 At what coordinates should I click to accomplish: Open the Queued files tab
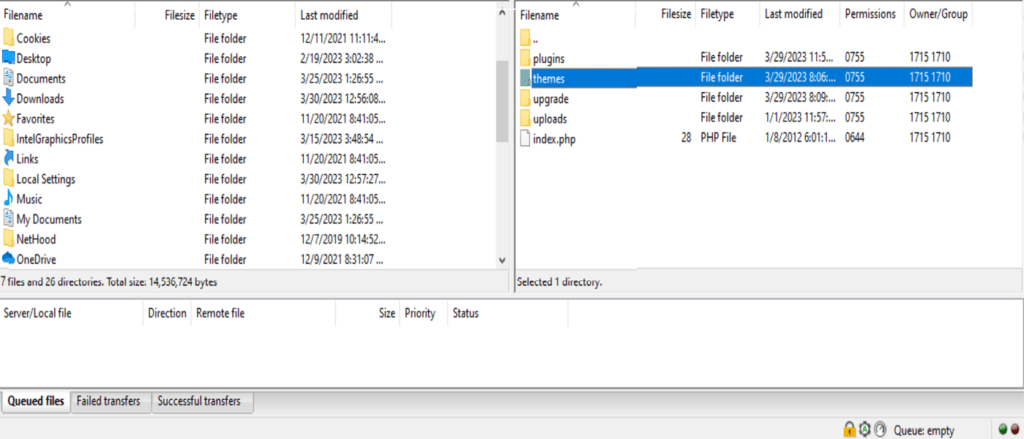tap(36, 401)
